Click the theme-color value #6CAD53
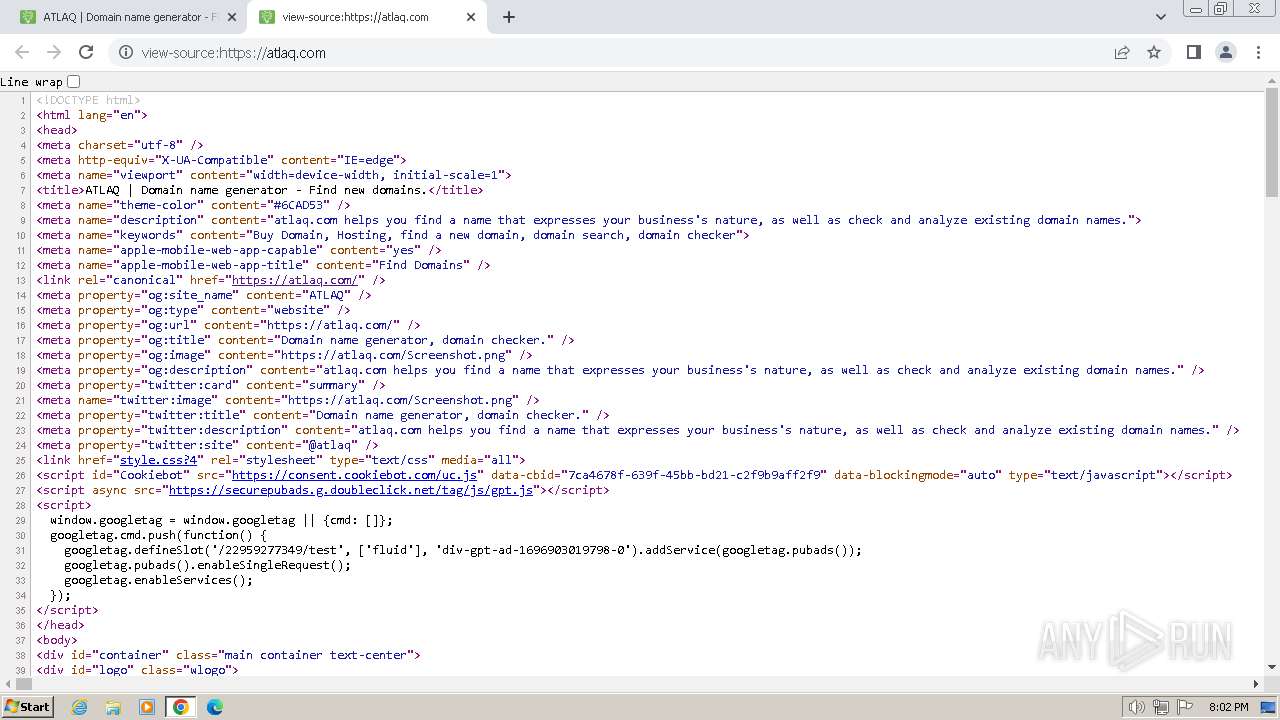 (299, 205)
